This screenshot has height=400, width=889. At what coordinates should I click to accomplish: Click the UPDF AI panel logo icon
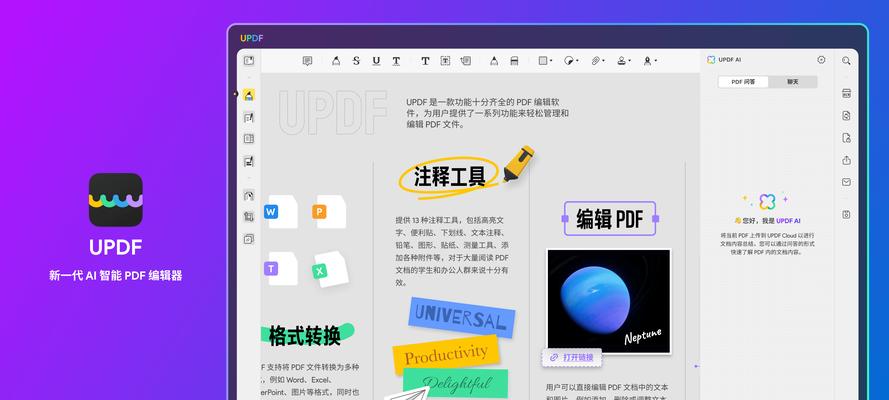pos(711,59)
